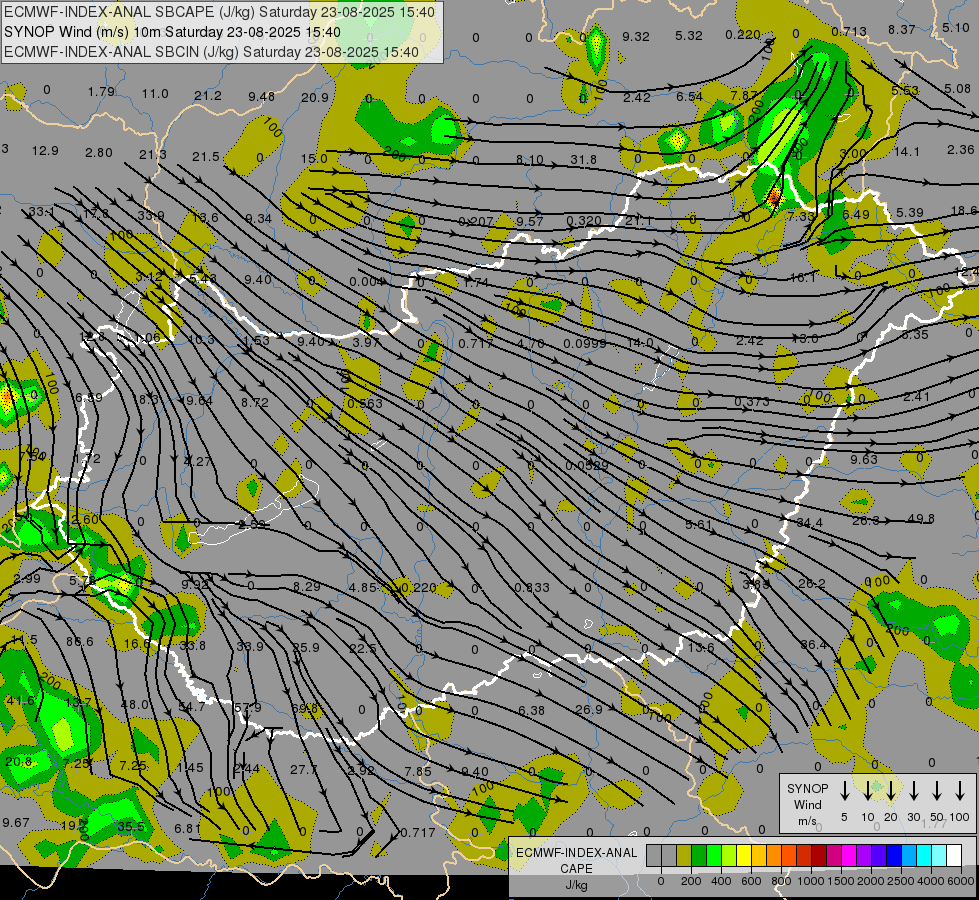Click the SYNOP Wind 10m header line
Viewport: 979px width, 900px height.
click(172, 32)
